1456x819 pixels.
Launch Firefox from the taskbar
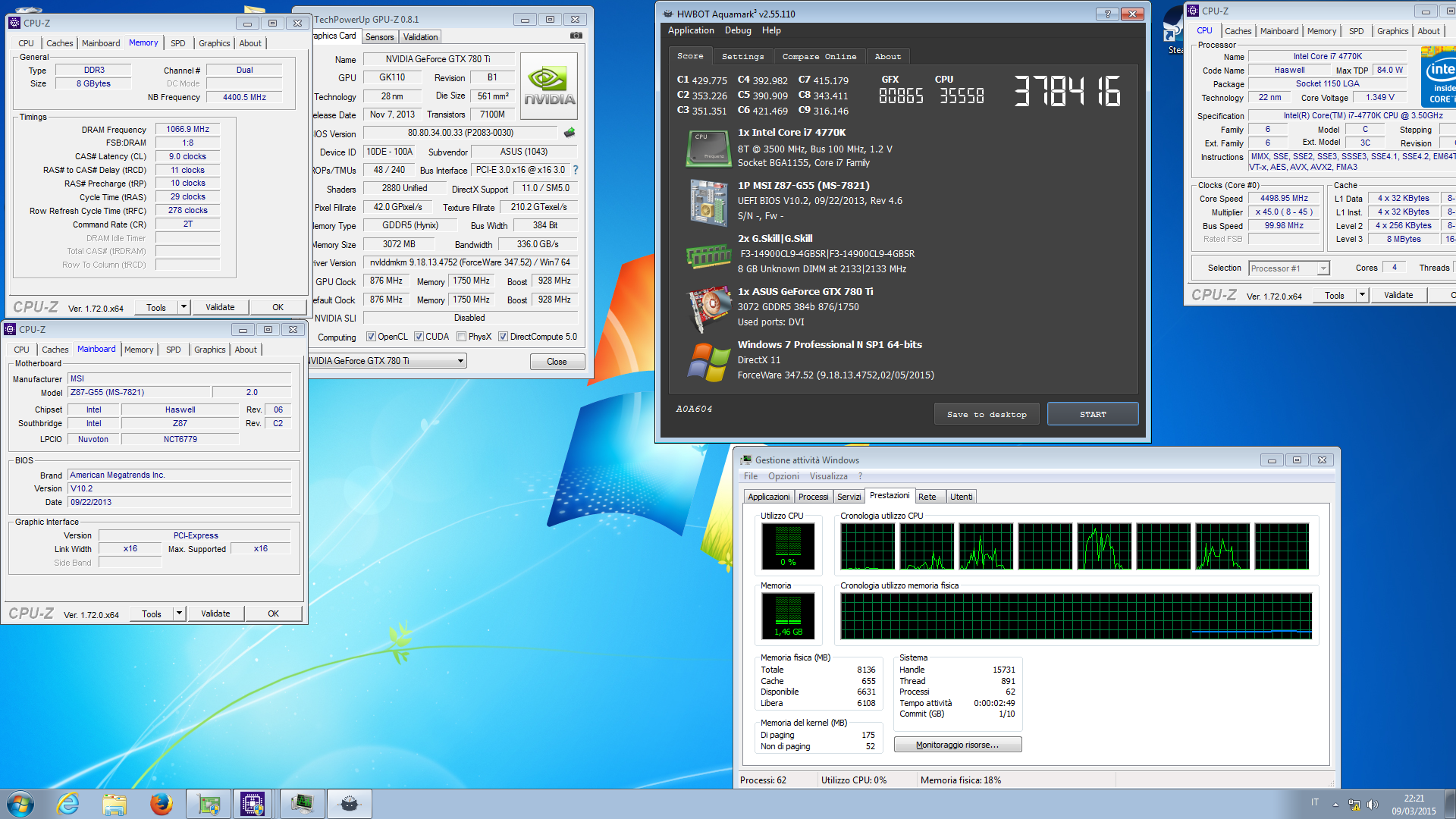[x=161, y=804]
